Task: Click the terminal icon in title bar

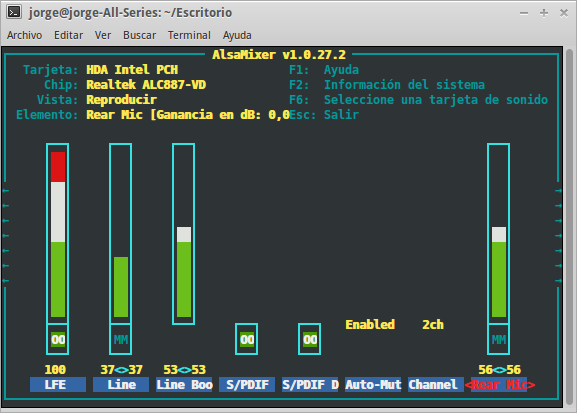Action: [14, 12]
